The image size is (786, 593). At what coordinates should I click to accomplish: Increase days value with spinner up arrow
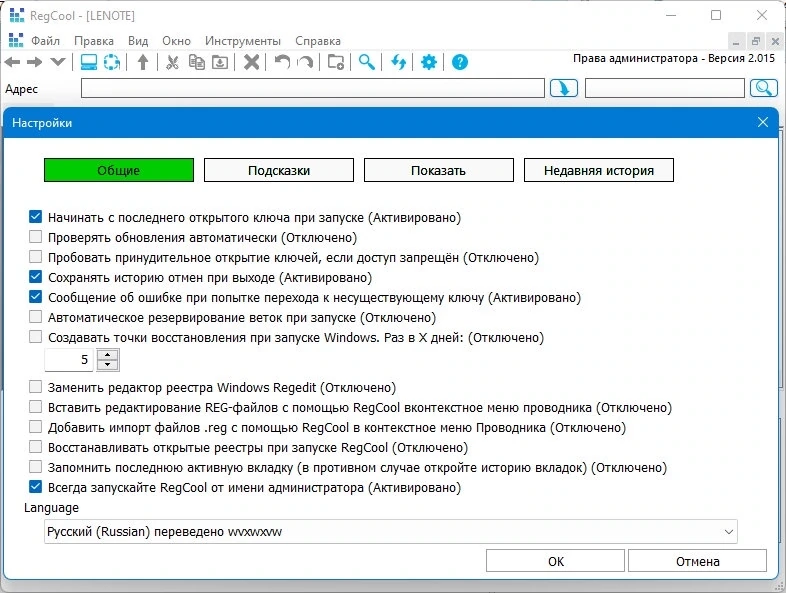pos(107,354)
